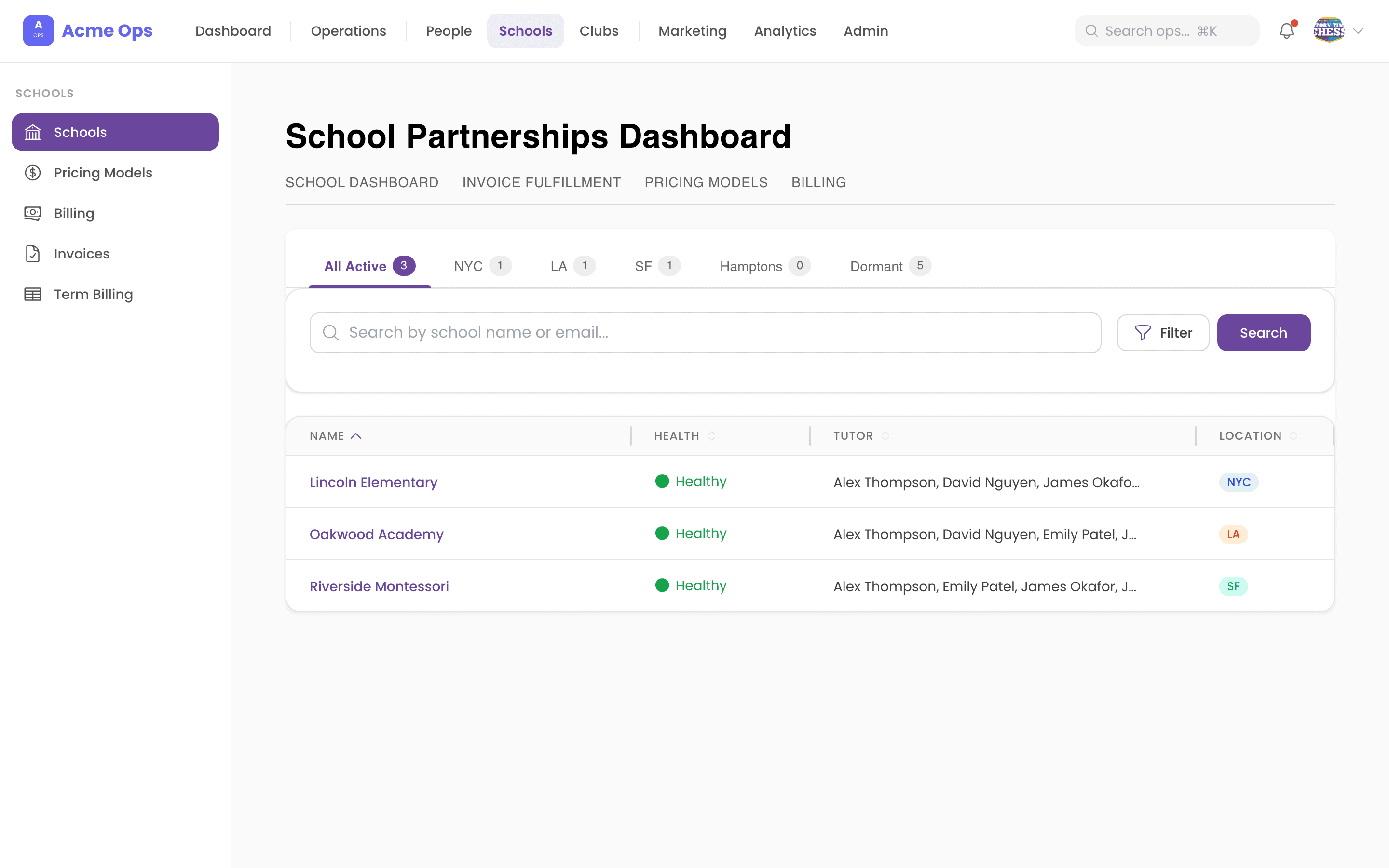The image size is (1389, 868).
Task: Click the Acme Ops brand name
Action: [x=107, y=31]
